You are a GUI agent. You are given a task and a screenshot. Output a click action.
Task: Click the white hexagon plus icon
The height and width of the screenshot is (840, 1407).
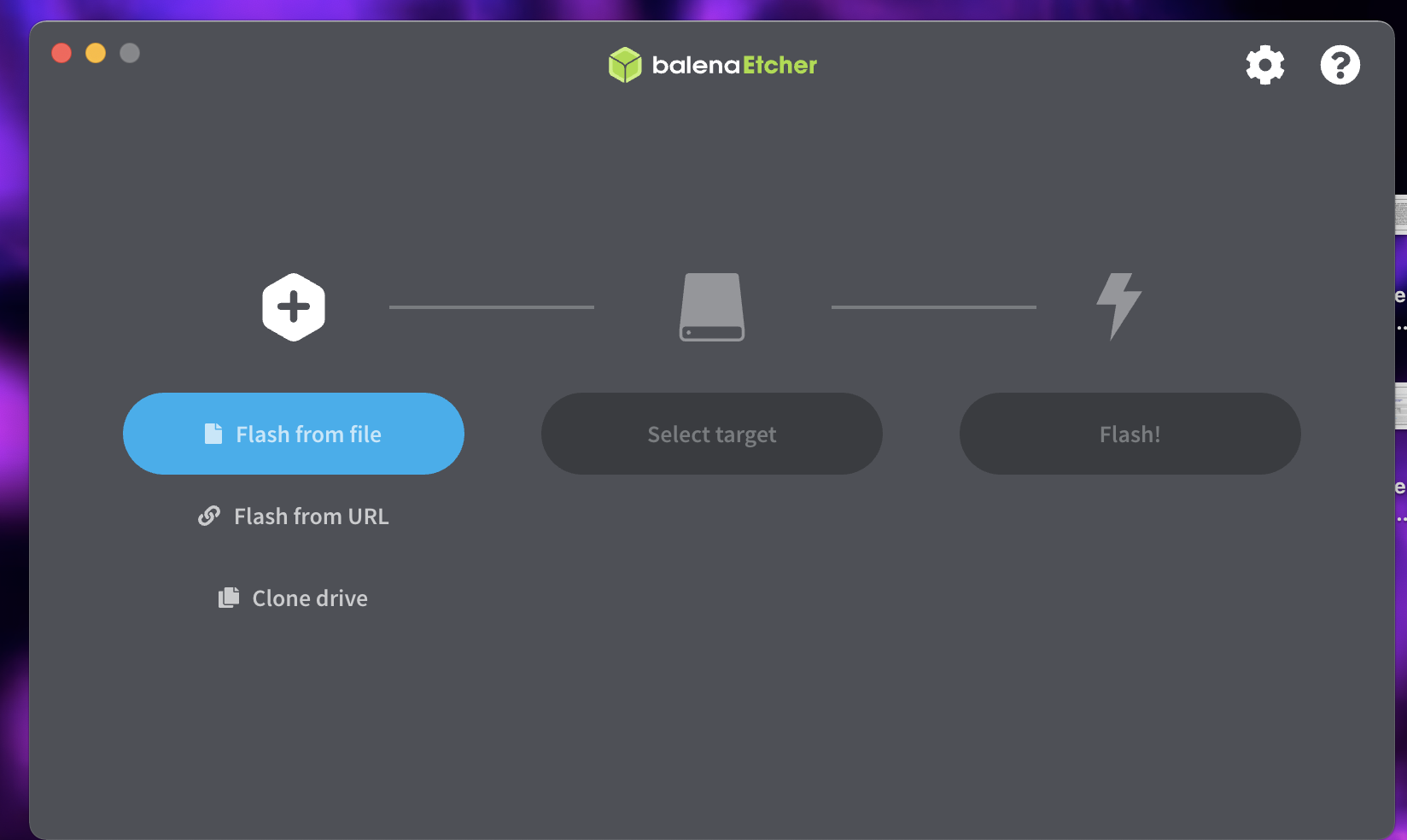(294, 307)
